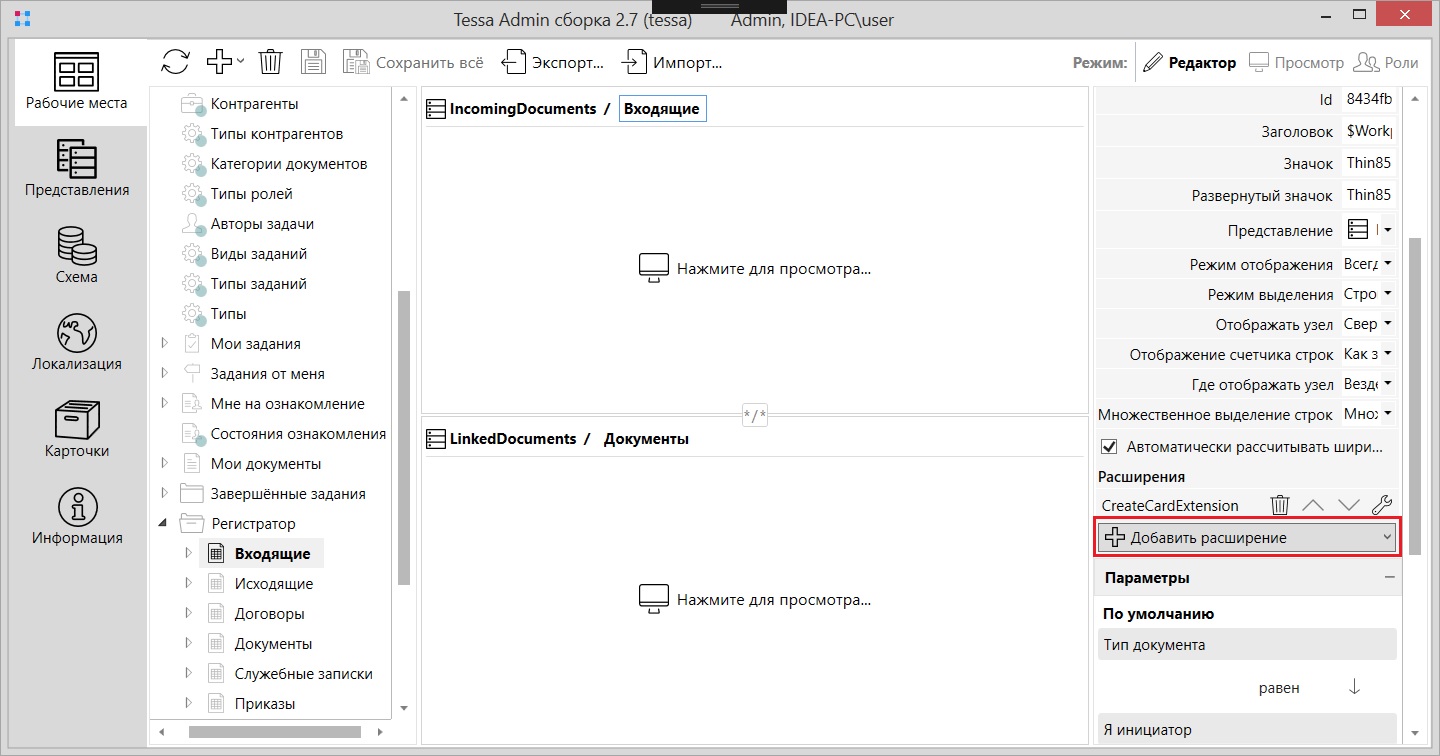Image resolution: width=1440 pixels, height=756 pixels.
Task: Expand the Мои задания tree node
Action: [x=165, y=344]
